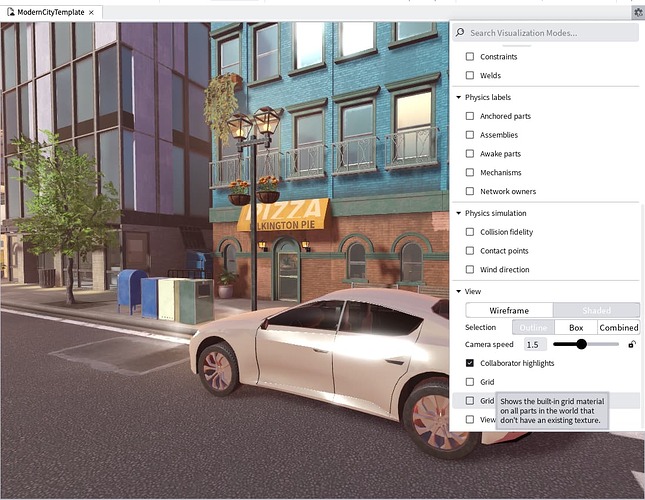Check the Mechanisms option
The height and width of the screenshot is (500, 645).
[470, 172]
